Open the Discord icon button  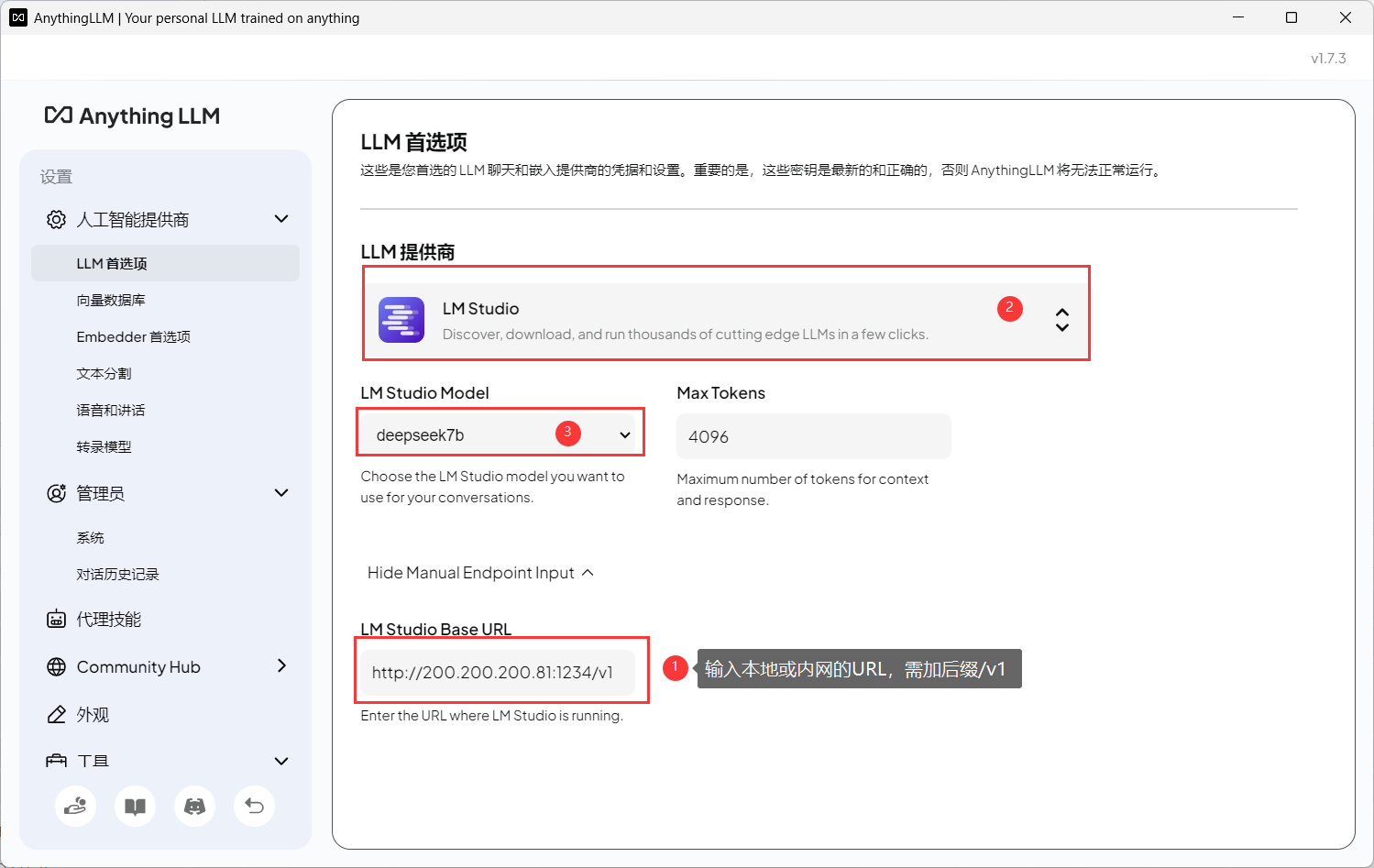click(x=194, y=806)
